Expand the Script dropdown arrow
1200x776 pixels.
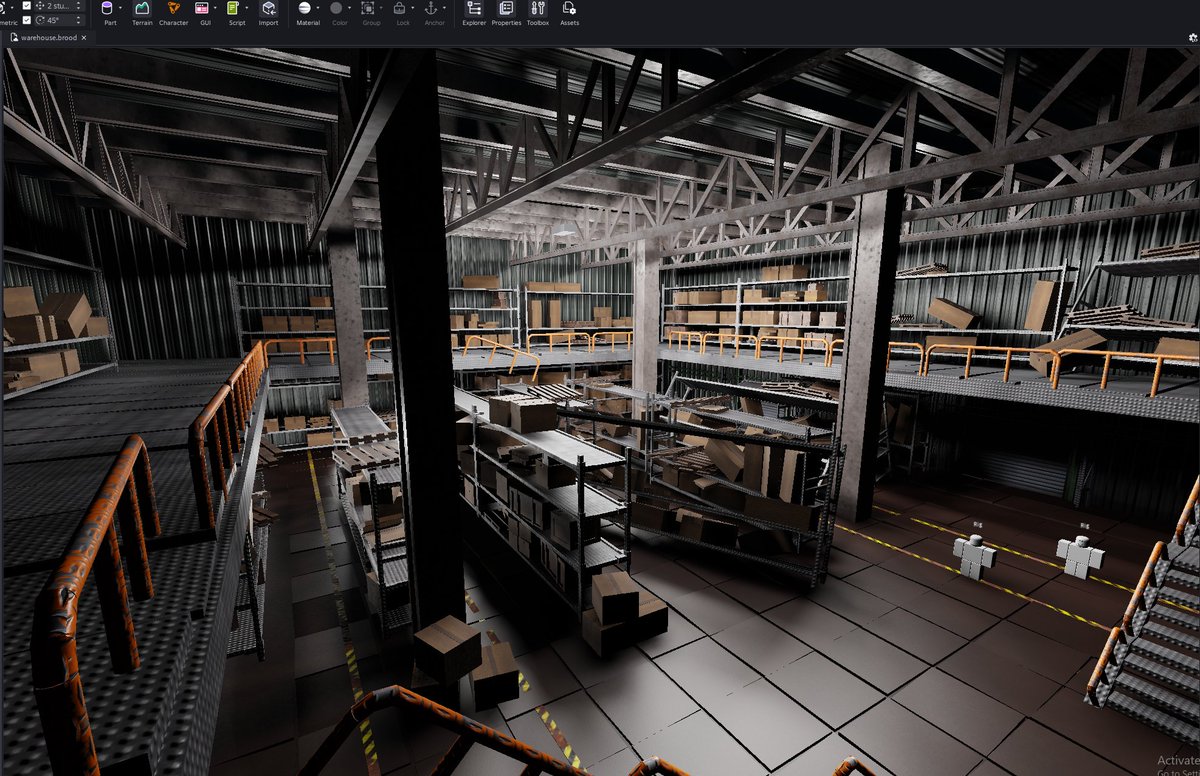(247, 8)
